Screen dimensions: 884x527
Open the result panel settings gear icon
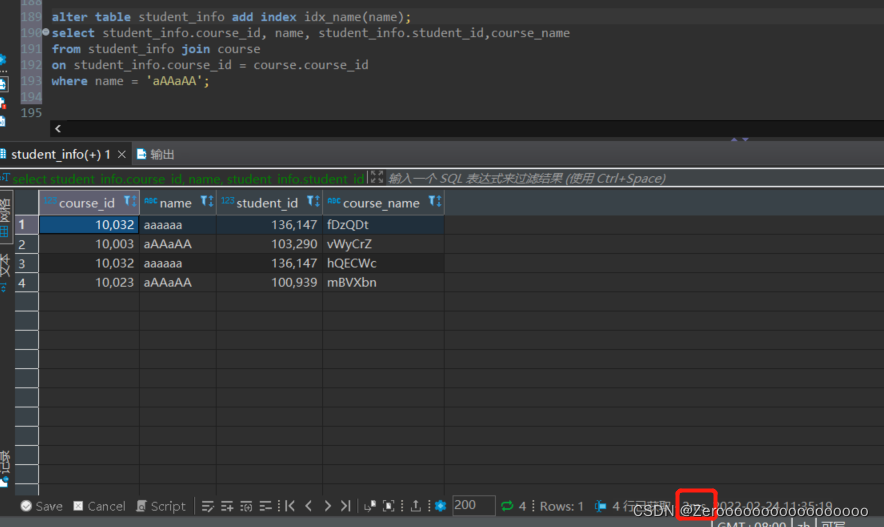coord(439,506)
